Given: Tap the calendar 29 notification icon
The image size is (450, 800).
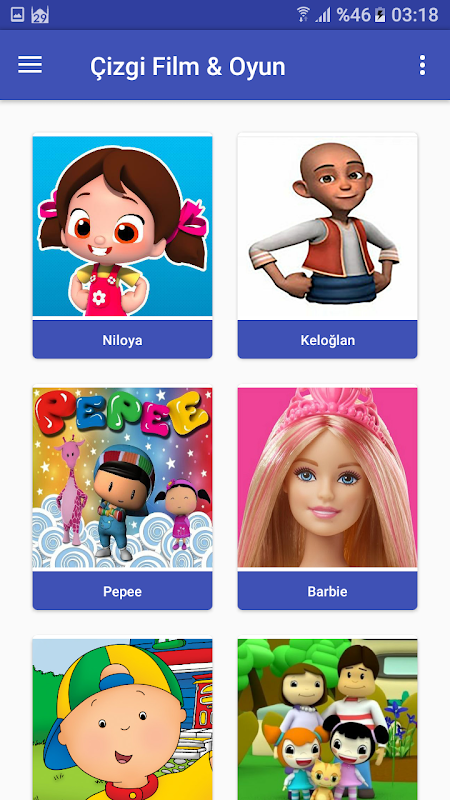Looking at the screenshot, I should [40, 15].
